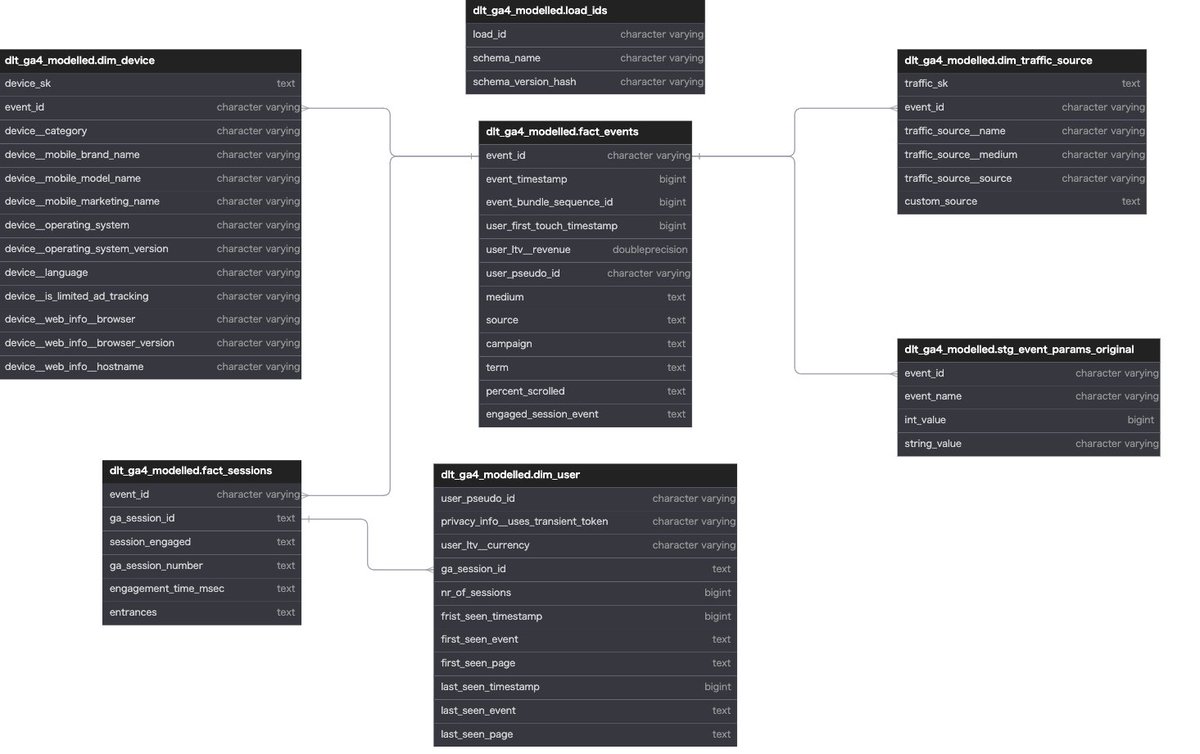Click the string_value column
This screenshot has height=754, width=1200.
(x=1029, y=444)
